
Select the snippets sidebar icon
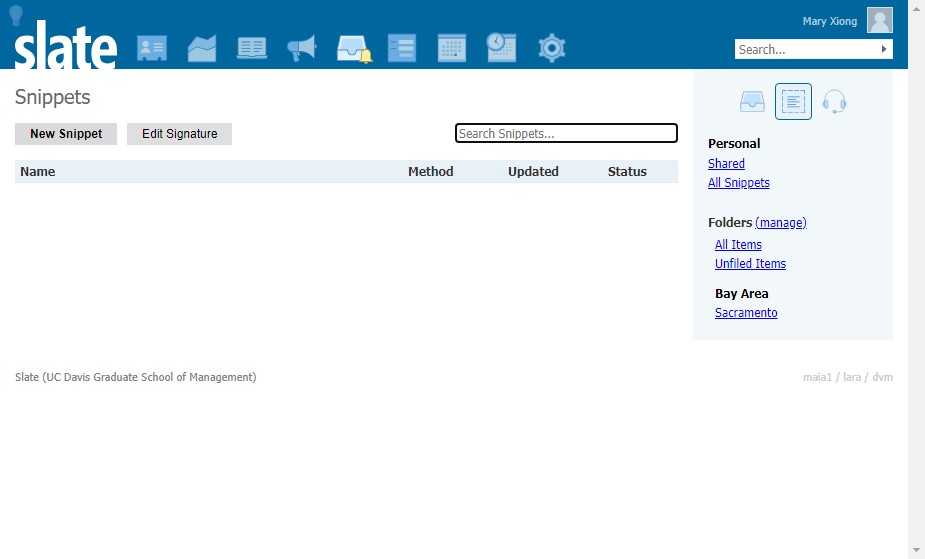tap(793, 101)
